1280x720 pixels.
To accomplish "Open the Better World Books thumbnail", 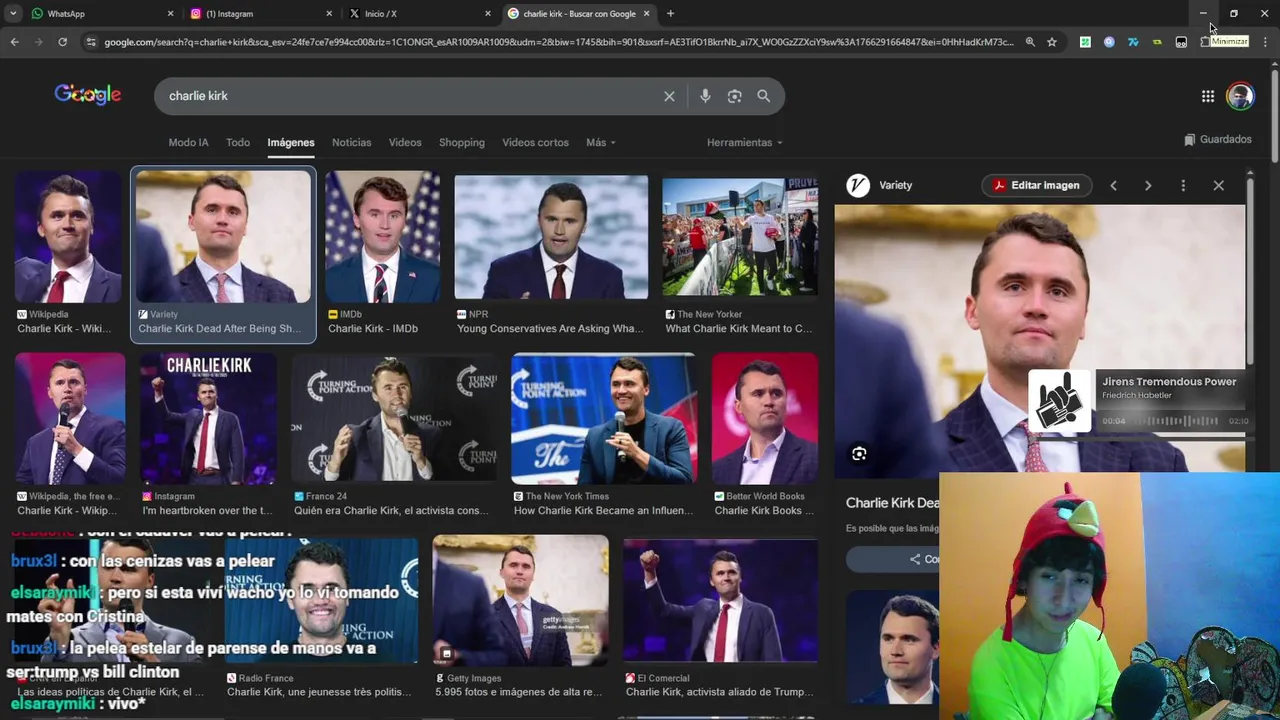I will [765, 419].
